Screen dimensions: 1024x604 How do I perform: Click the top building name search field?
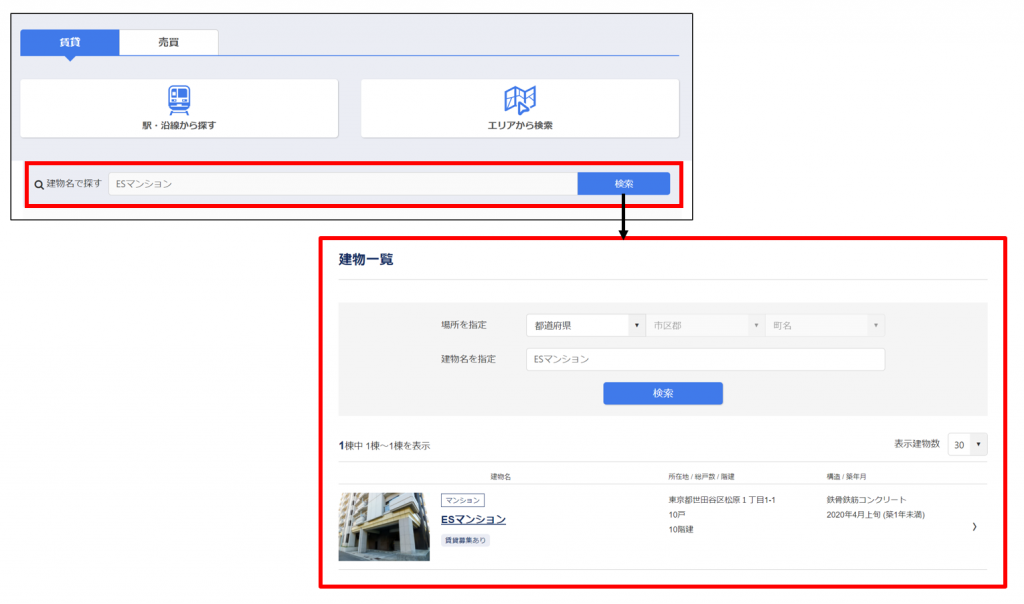point(342,184)
